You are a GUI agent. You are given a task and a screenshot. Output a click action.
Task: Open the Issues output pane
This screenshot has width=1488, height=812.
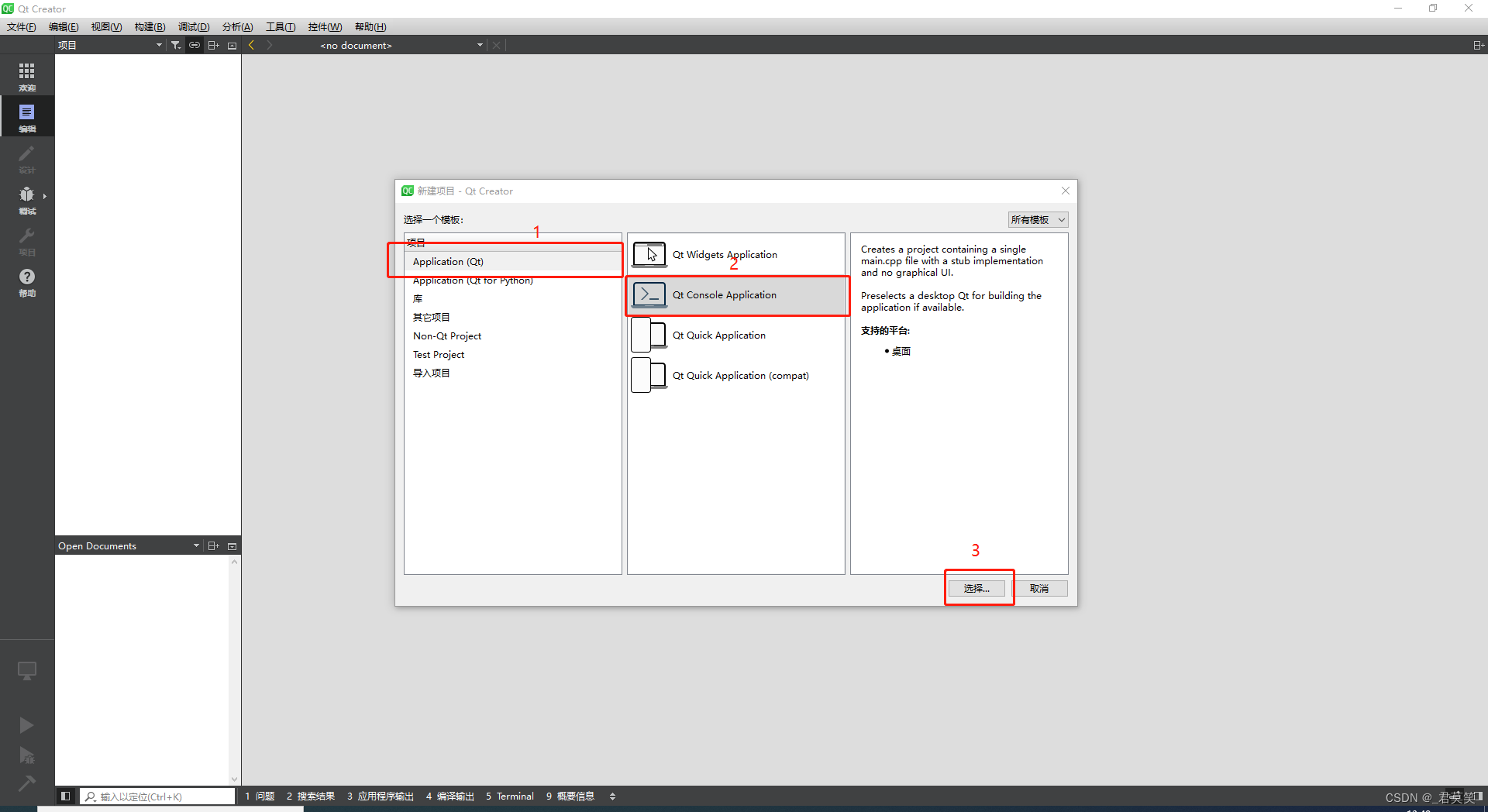(x=260, y=796)
